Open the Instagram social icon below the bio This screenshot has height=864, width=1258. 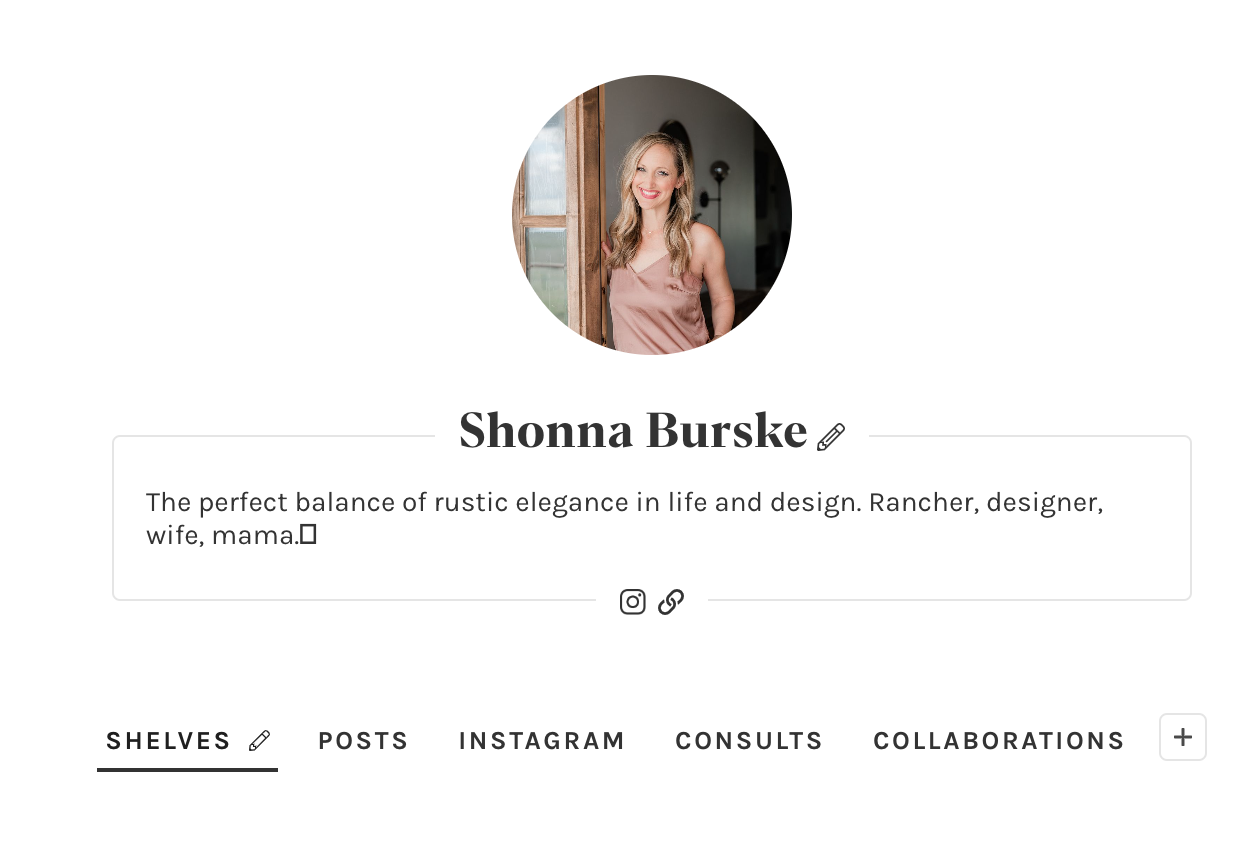coord(632,601)
